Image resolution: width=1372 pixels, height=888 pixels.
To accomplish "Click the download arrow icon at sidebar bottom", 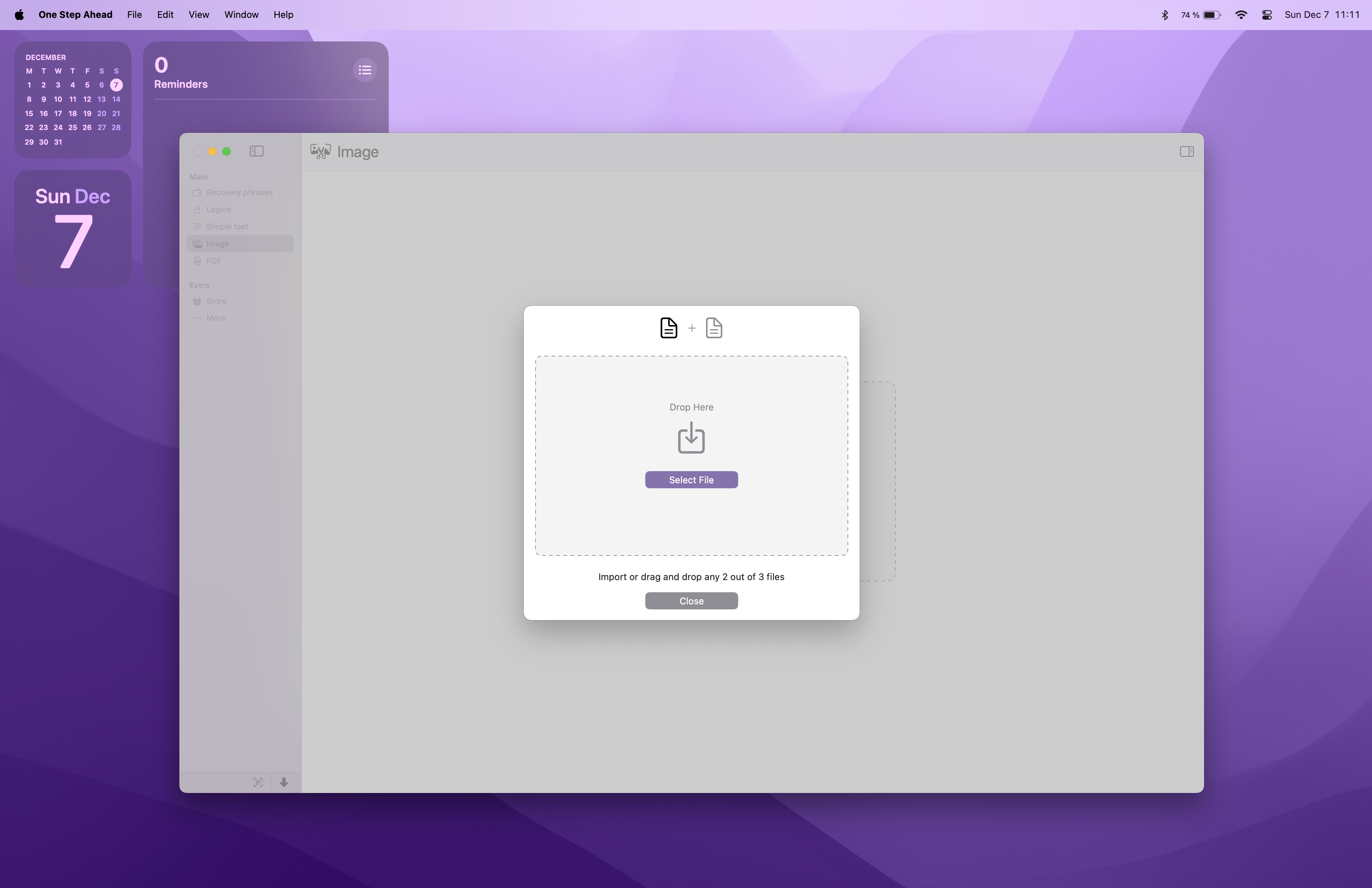I will 284,783.
